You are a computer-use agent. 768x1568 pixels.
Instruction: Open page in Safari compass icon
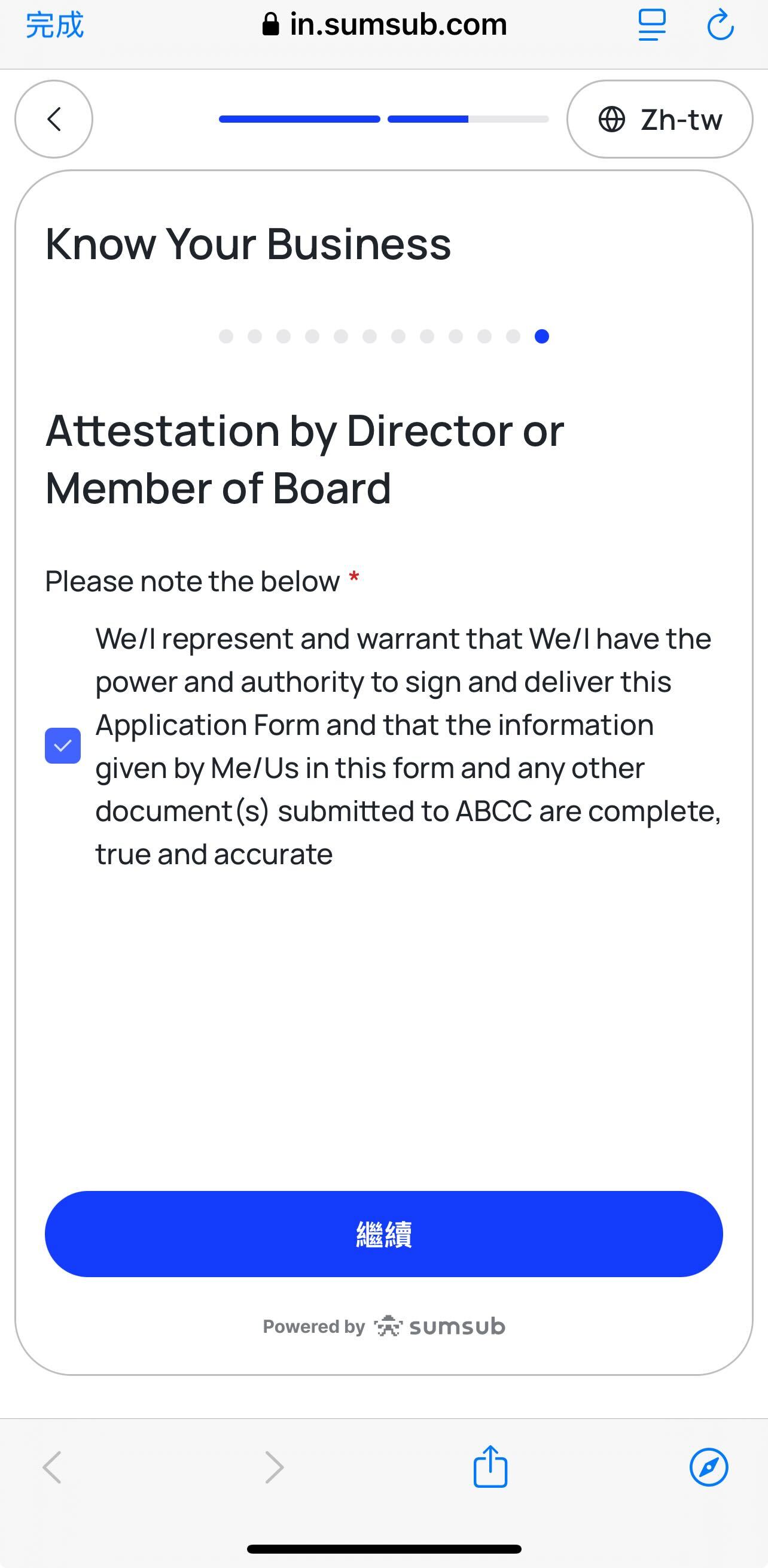coord(708,1467)
